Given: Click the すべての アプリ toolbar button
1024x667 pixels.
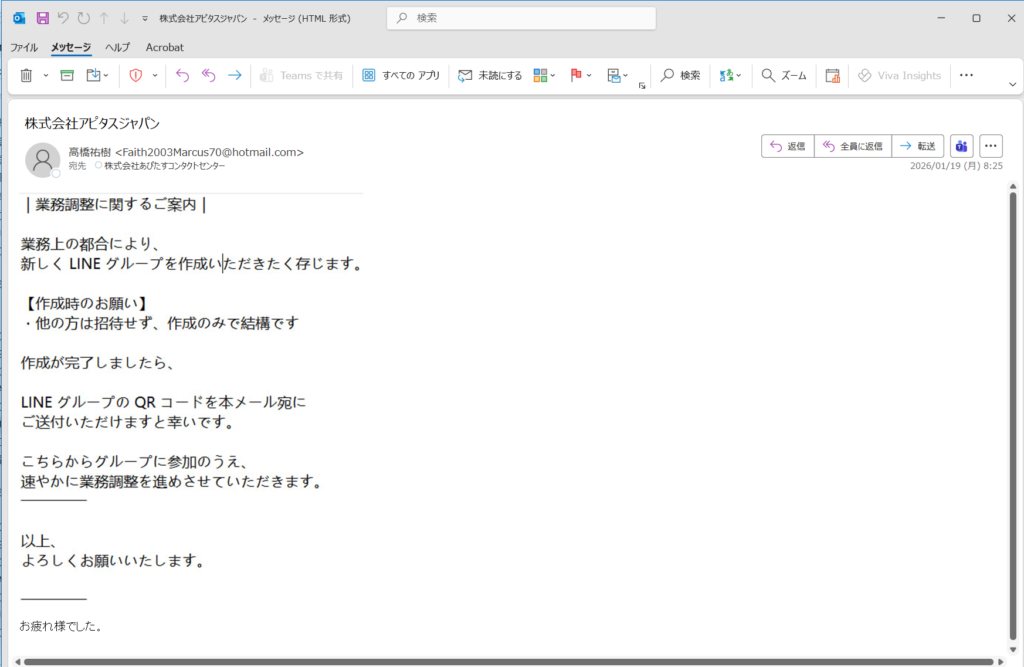Looking at the screenshot, I should pos(400,75).
